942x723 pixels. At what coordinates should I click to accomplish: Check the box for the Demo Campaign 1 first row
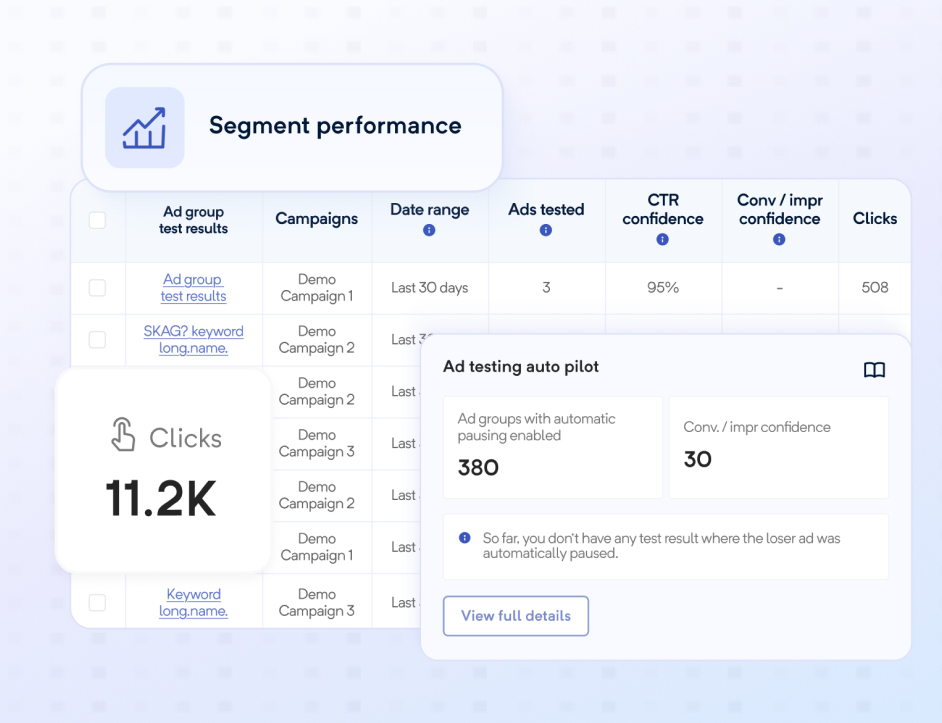(x=97, y=288)
